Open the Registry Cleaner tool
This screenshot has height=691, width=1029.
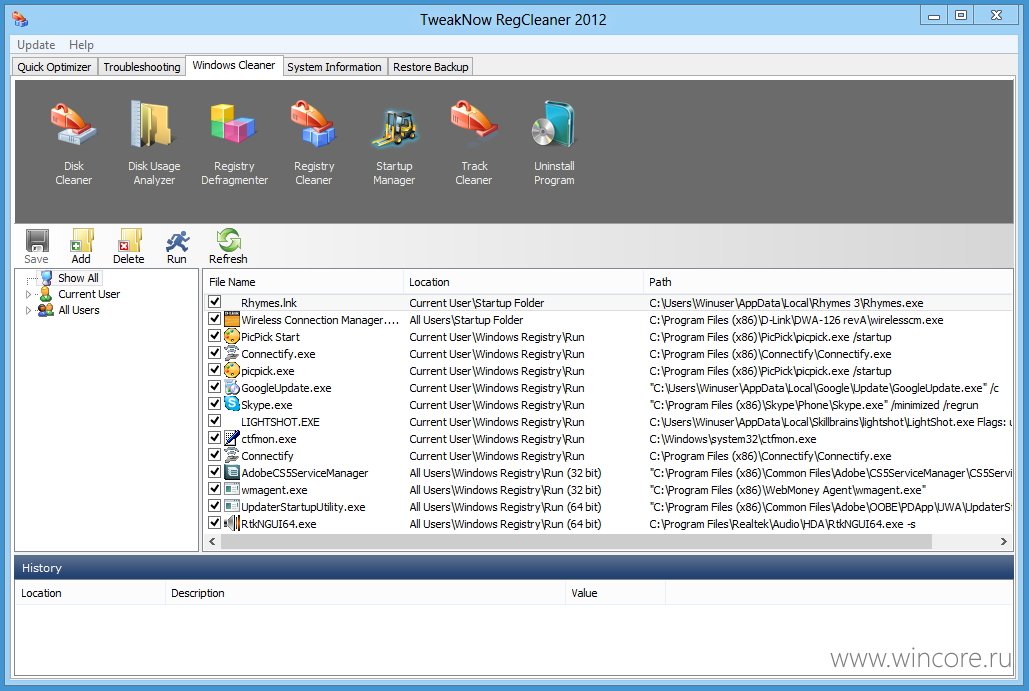[314, 143]
